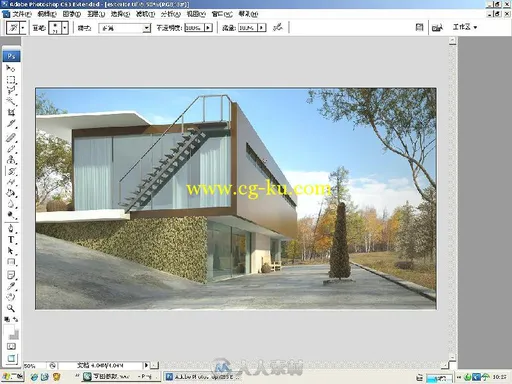This screenshot has height=384, width=512.
Task: Select the Magic Wand tool
Action: (11, 101)
